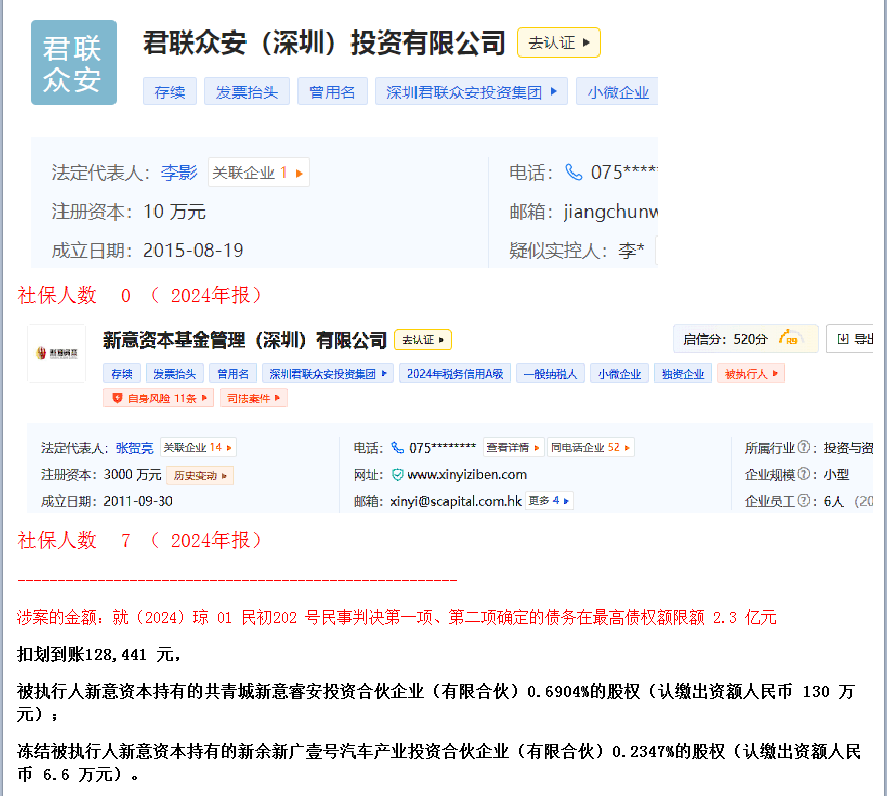The width and height of the screenshot is (887, 796).
Task: Open website www.xinyiziben.com link
Action: (467, 475)
